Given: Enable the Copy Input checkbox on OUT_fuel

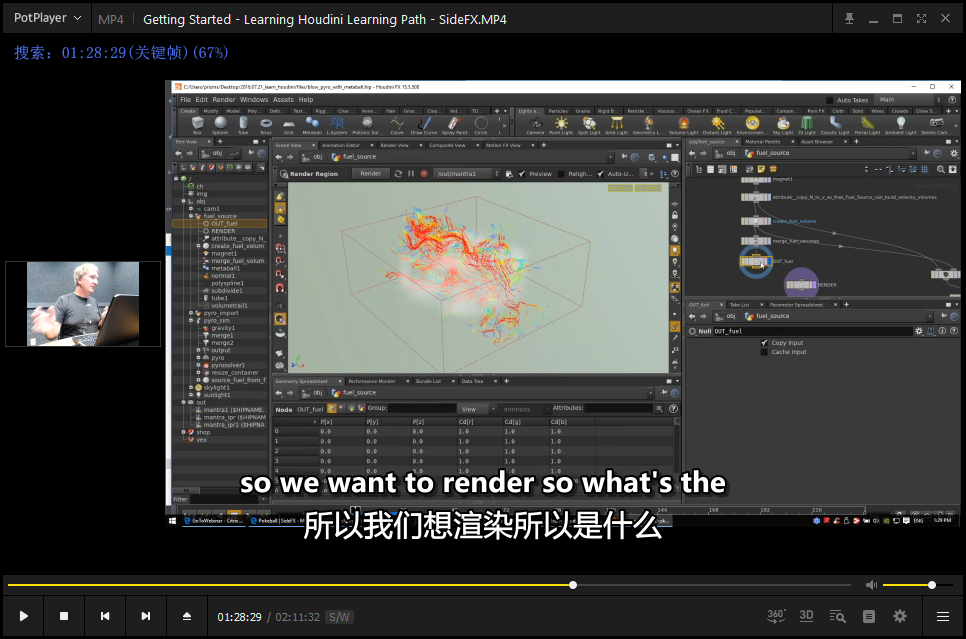Looking at the screenshot, I should pyautogui.click(x=764, y=343).
